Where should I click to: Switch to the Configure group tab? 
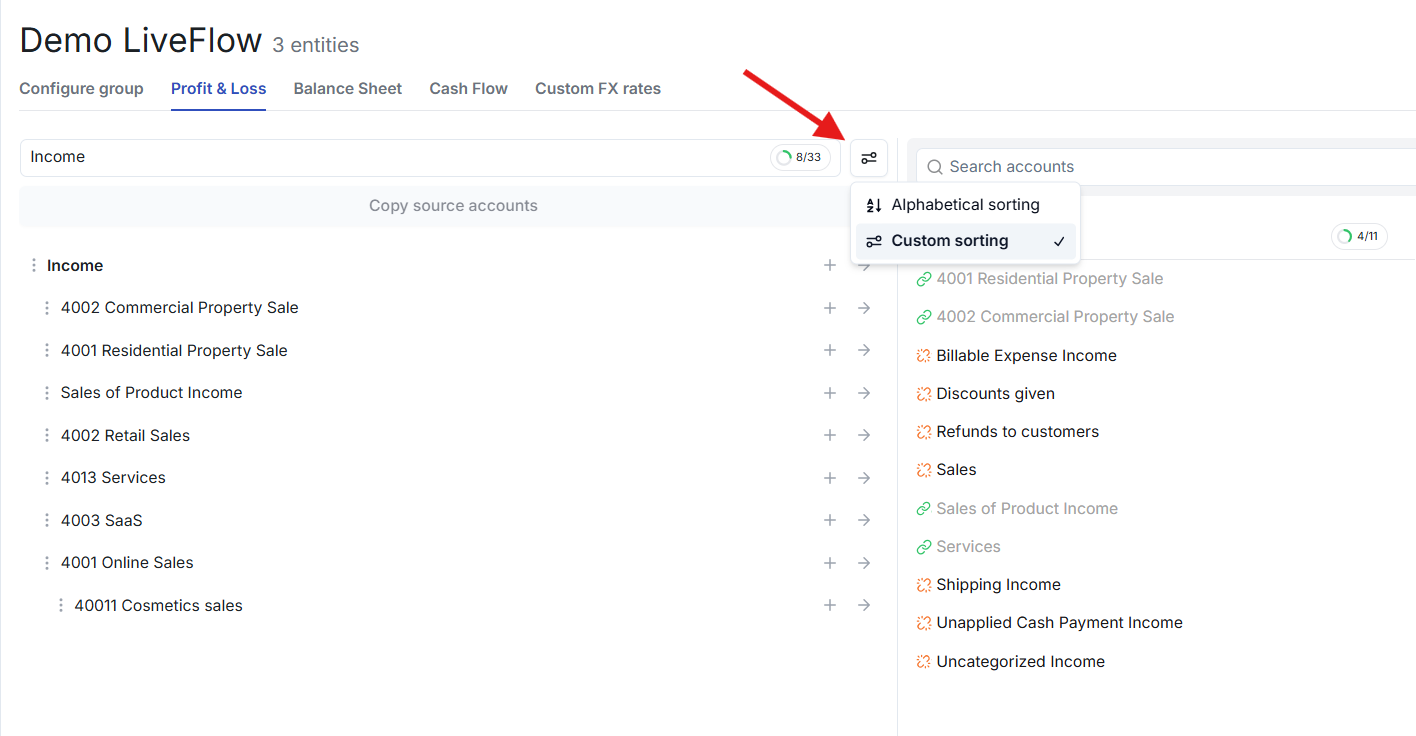(81, 89)
